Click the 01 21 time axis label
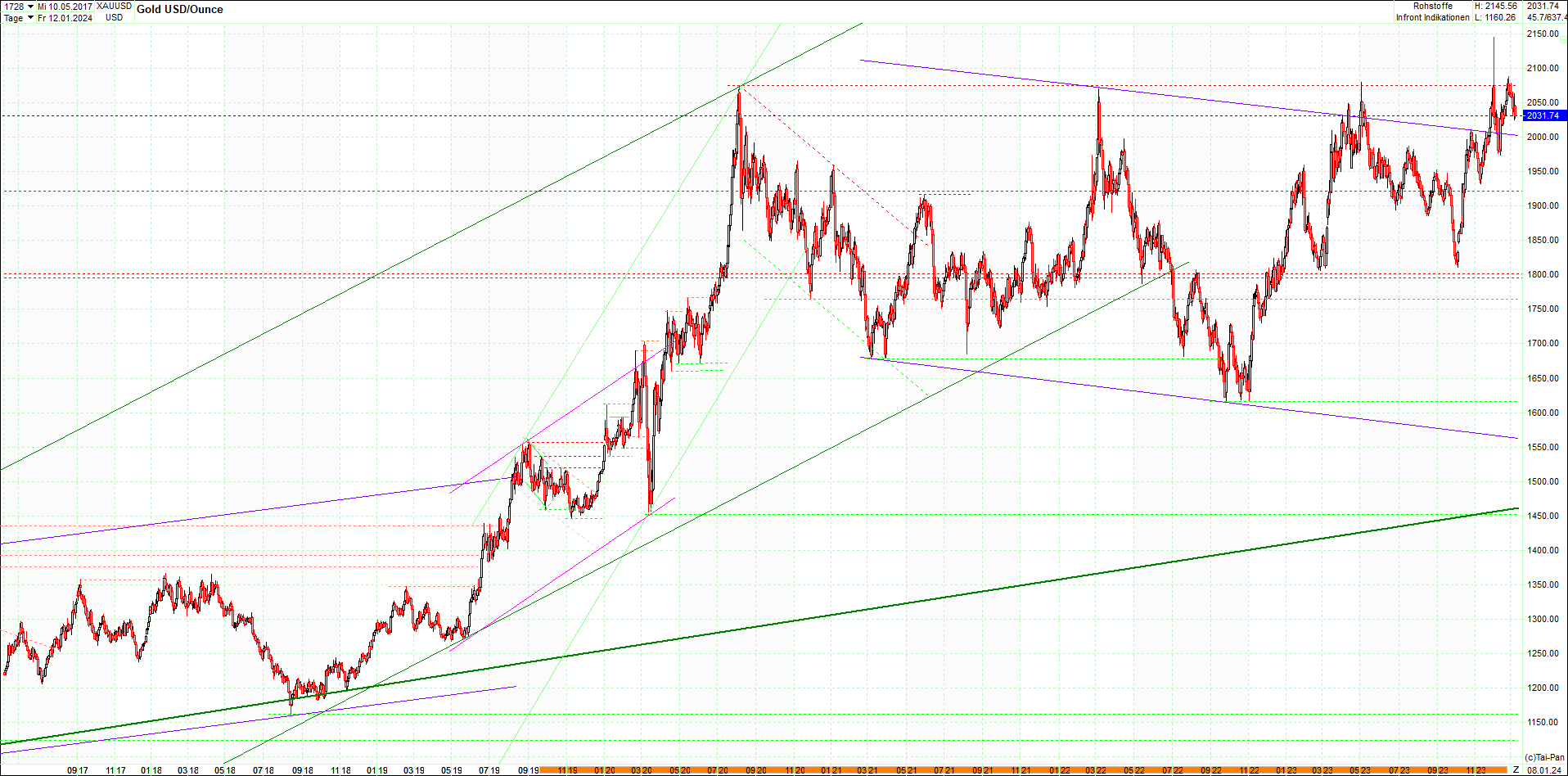Screen dimensions: 1568x776 pyautogui.click(x=832, y=770)
